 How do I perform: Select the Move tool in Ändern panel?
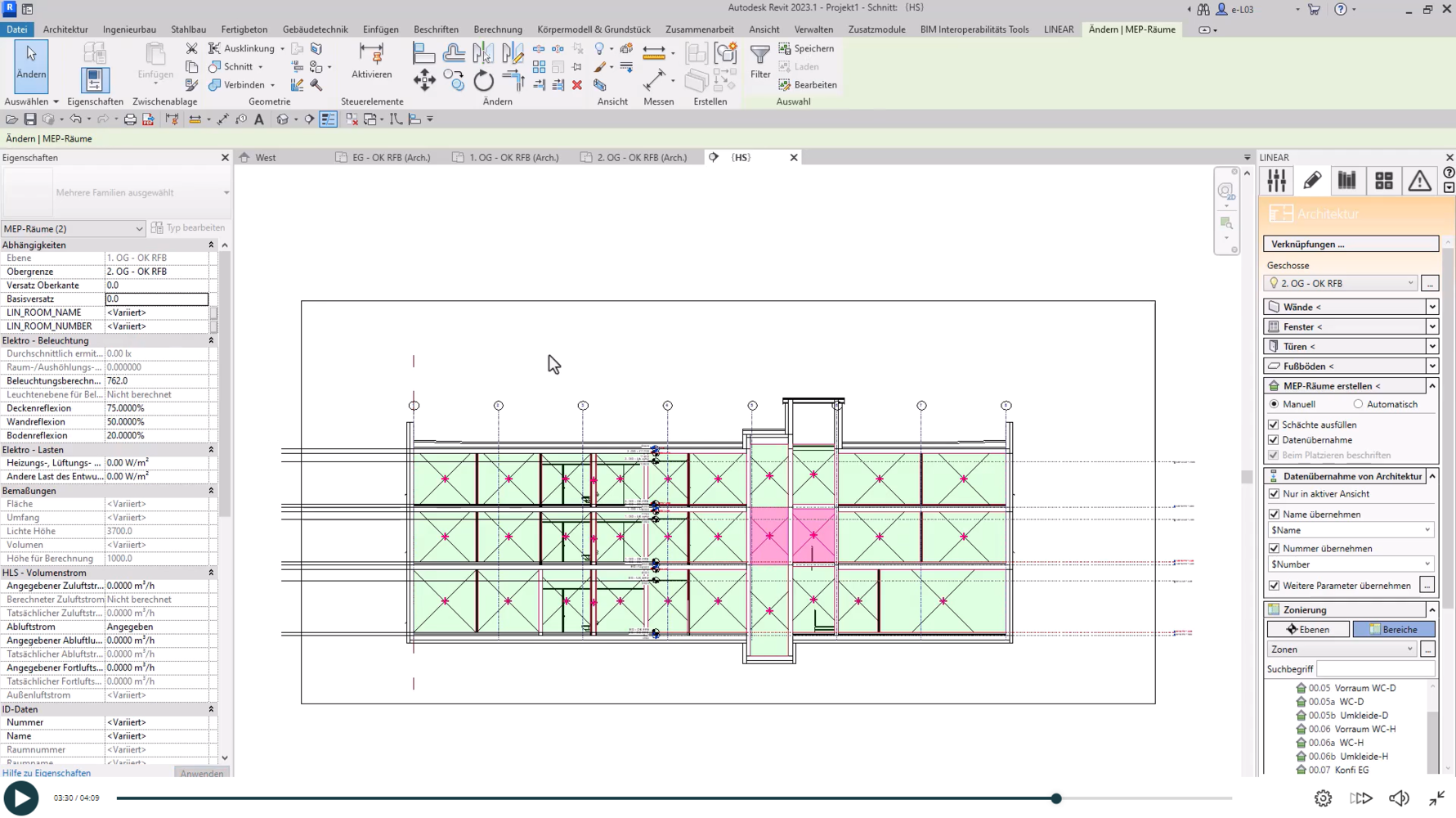pos(424,80)
